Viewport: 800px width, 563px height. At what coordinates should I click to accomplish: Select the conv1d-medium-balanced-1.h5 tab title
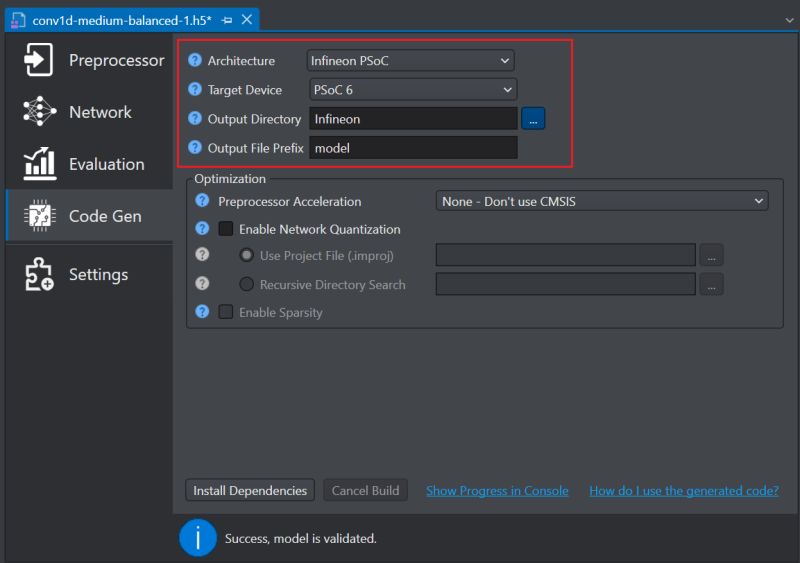122,20
